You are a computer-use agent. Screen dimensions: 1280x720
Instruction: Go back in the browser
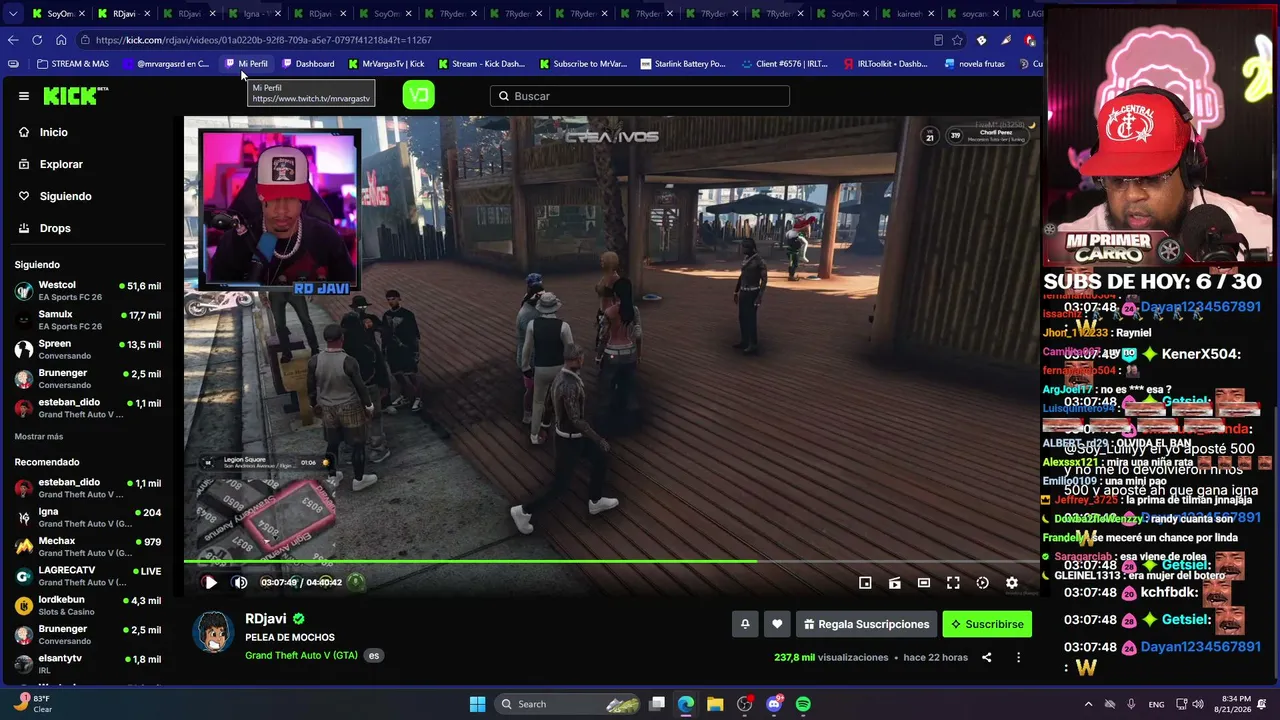pos(13,40)
